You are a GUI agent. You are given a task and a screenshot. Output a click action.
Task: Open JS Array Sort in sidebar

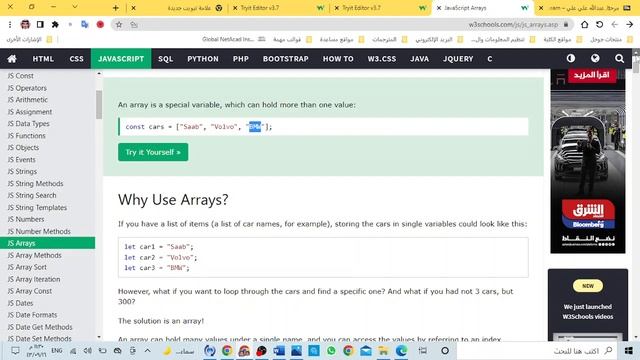tap(27, 267)
